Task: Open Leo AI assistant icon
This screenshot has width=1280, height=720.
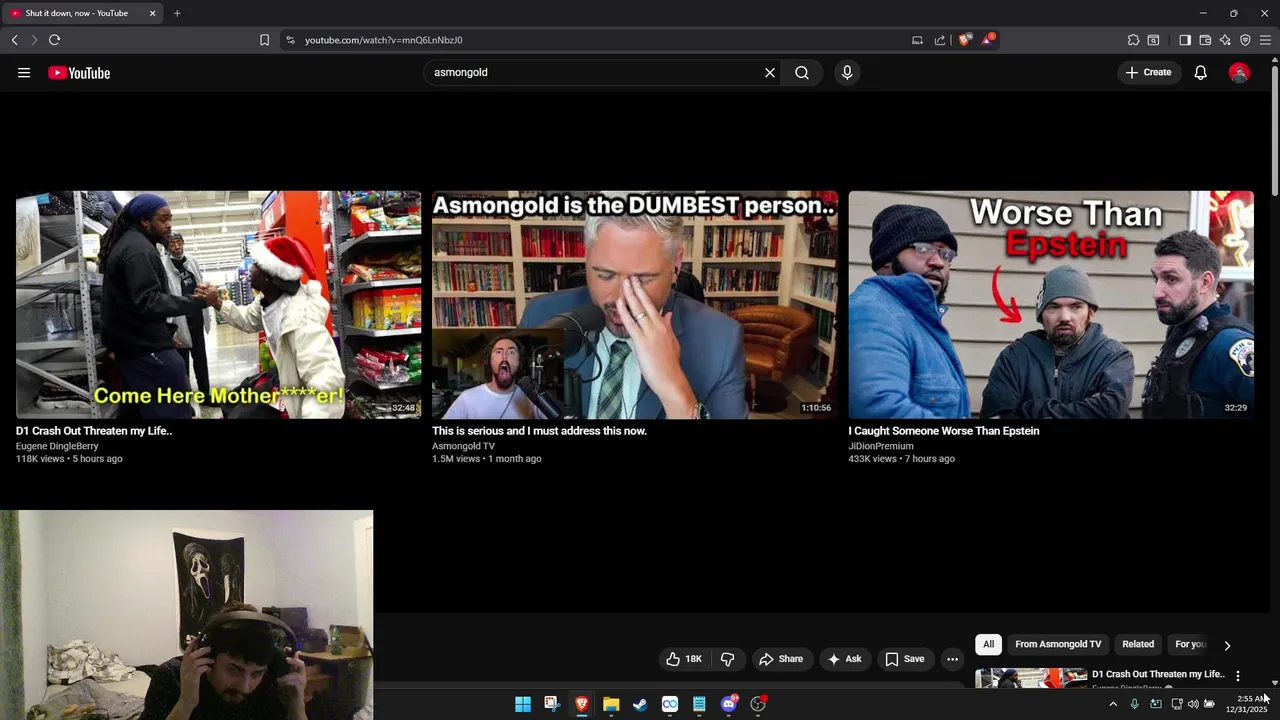Action: pos(1225,40)
